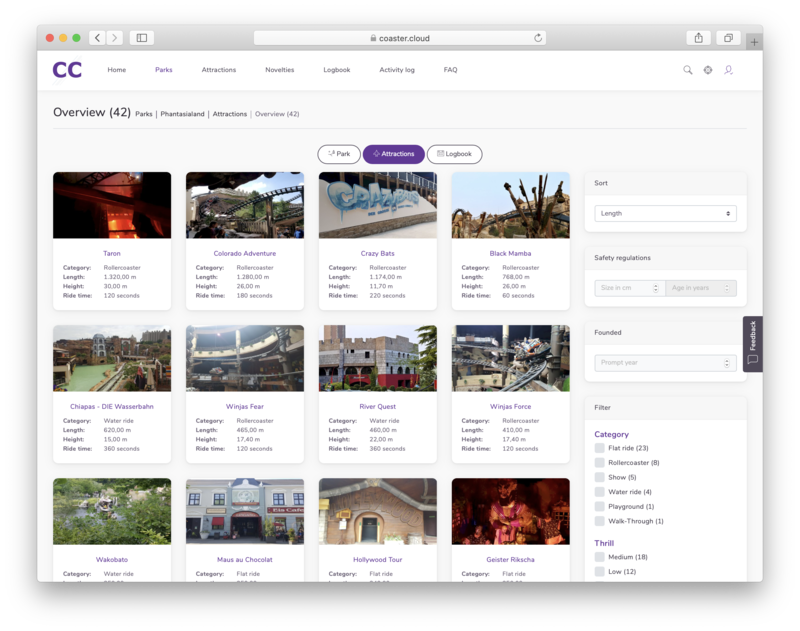Open FAQ in the navigation menu
The image size is (800, 631).
451,70
